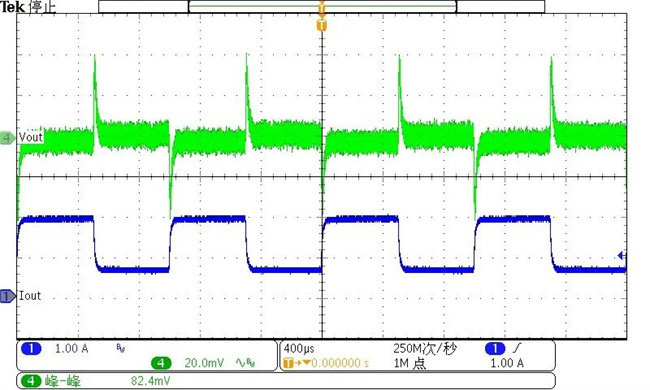The image size is (650, 390).
Task: Click the channel 1 bandwidth limit indicator
Action: pos(121,349)
